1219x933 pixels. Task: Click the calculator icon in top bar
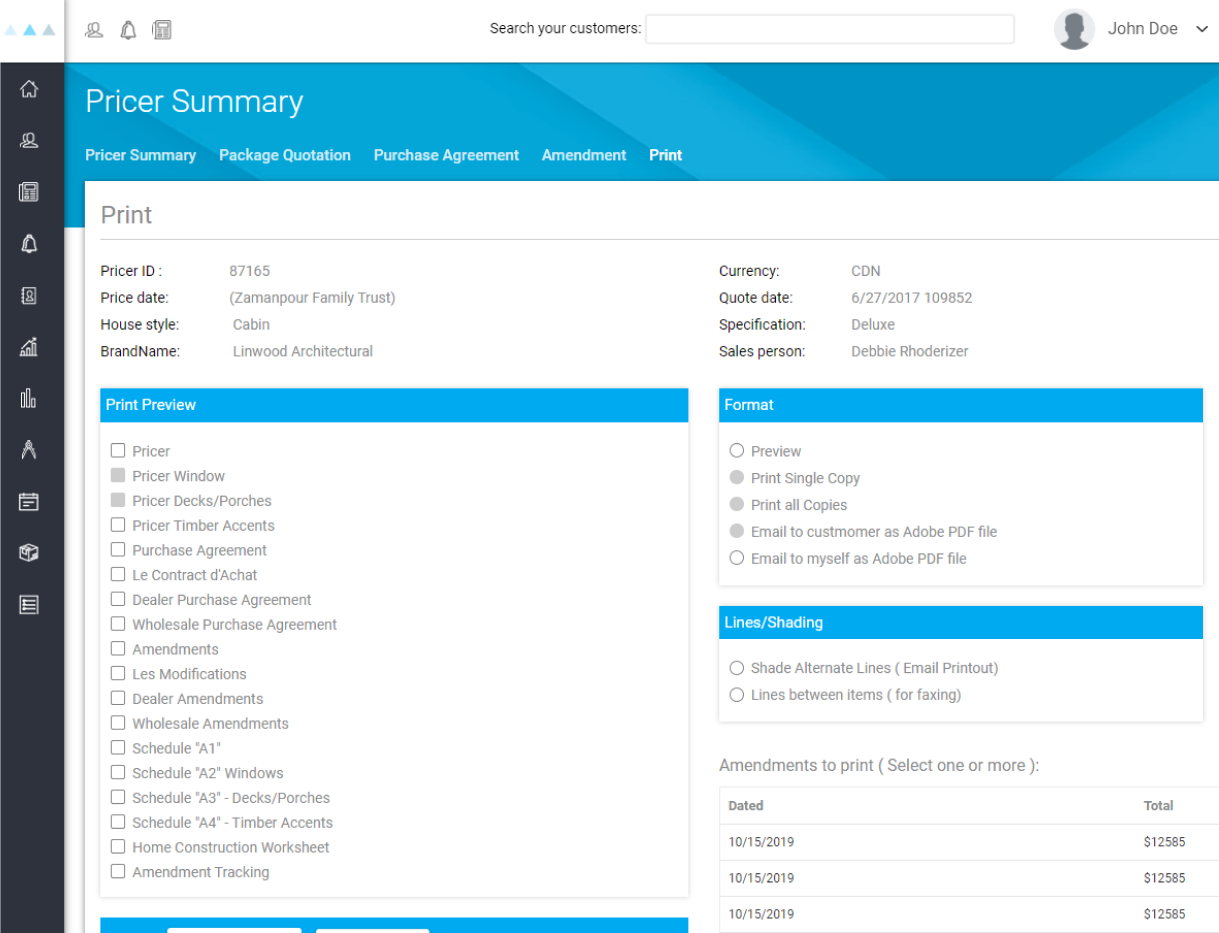162,30
